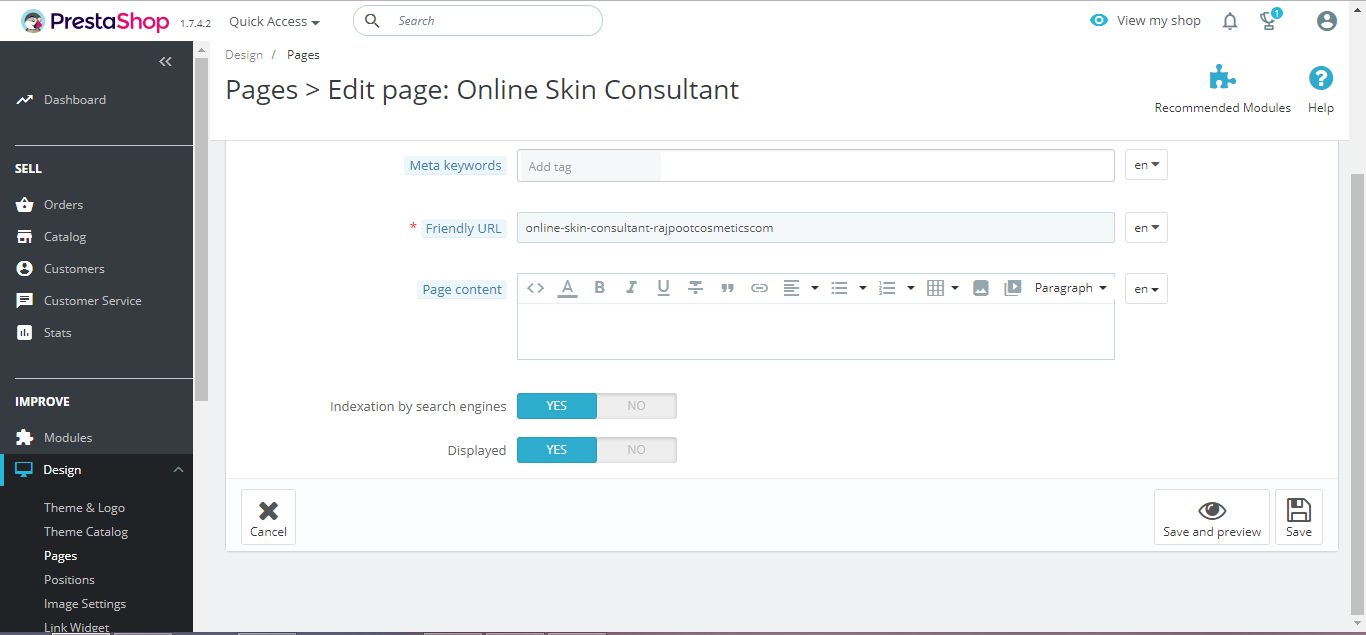
Task: Insert a link with the chain icon
Action: (759, 288)
